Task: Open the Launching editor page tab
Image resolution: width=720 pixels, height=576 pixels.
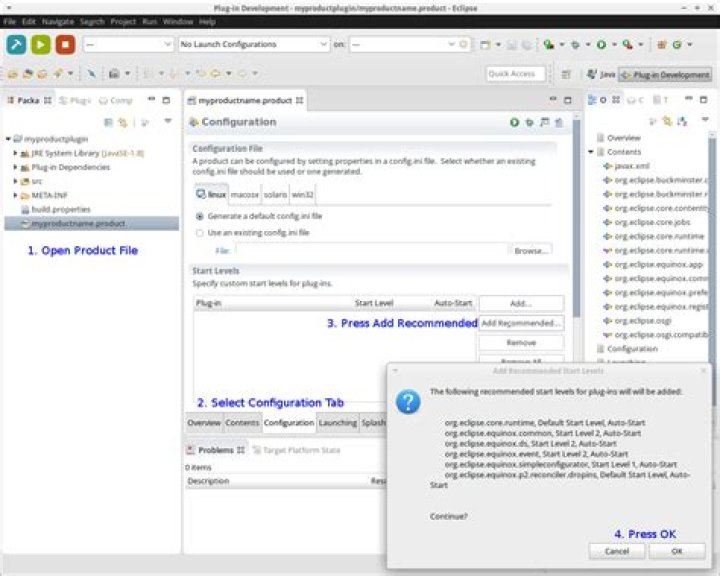Action: click(x=338, y=423)
